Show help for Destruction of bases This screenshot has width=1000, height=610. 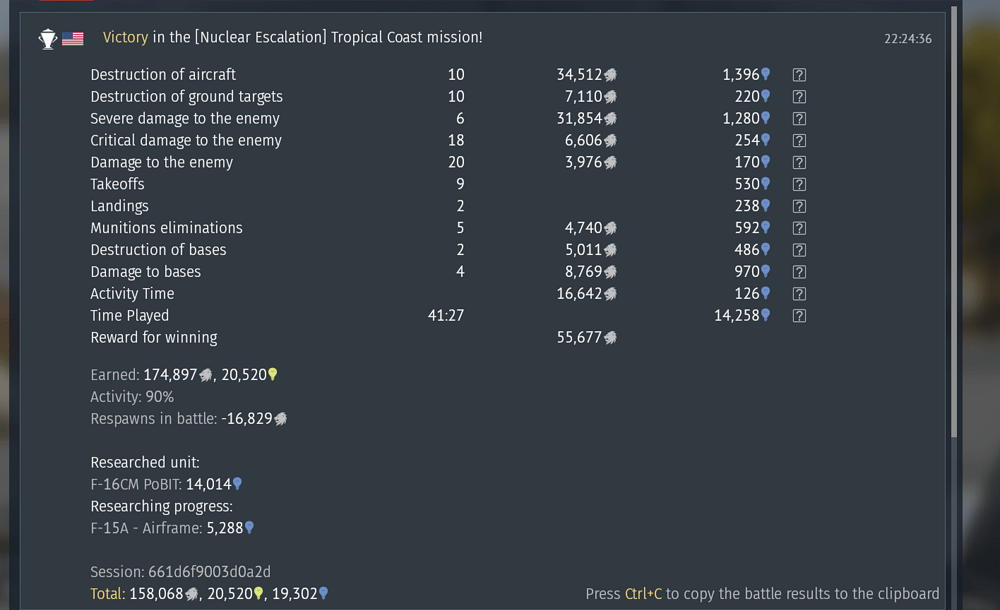(x=799, y=250)
